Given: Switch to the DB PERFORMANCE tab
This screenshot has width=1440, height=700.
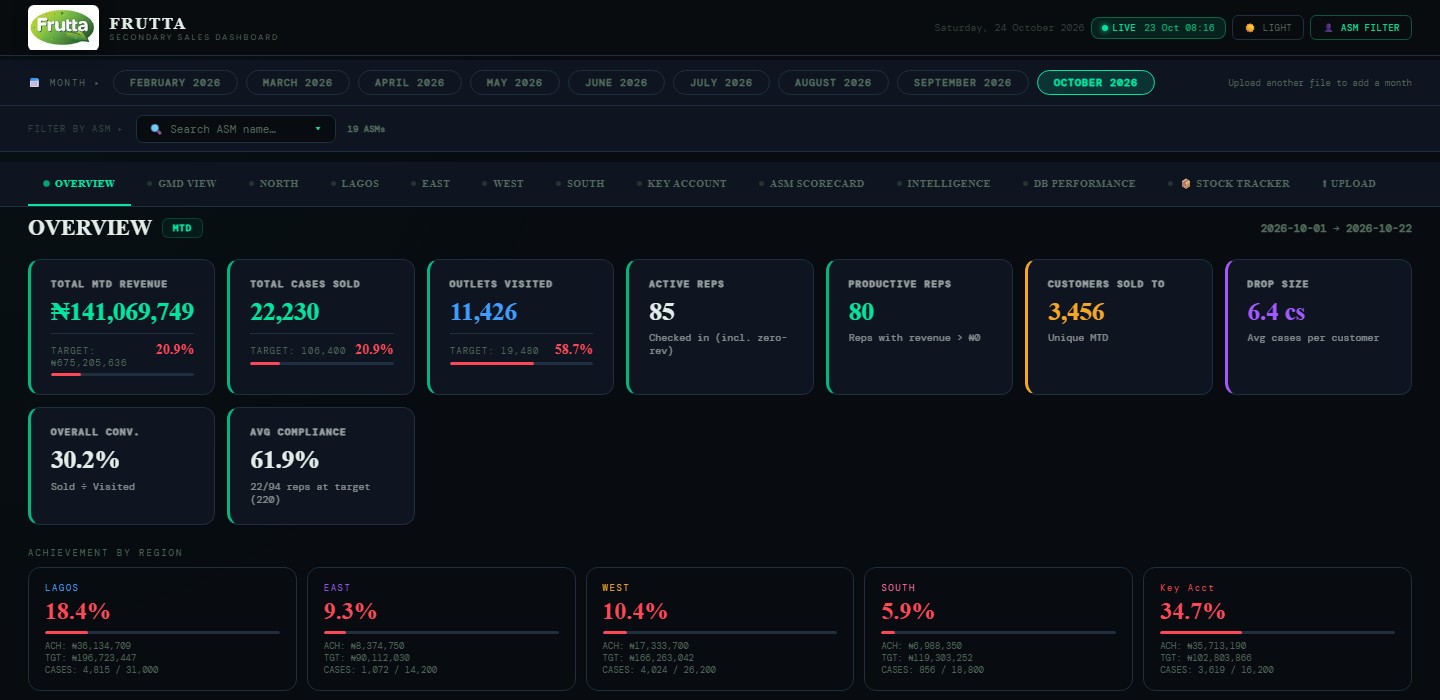Looking at the screenshot, I should pos(1079,184).
